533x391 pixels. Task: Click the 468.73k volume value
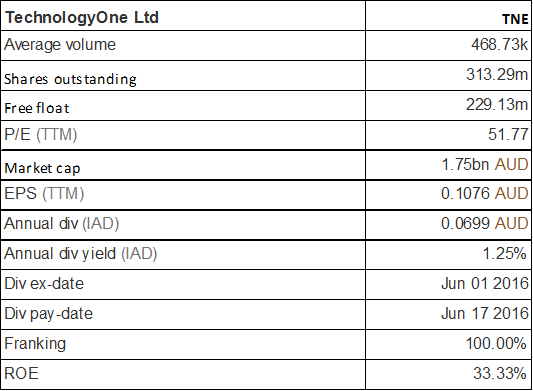[x=499, y=44]
